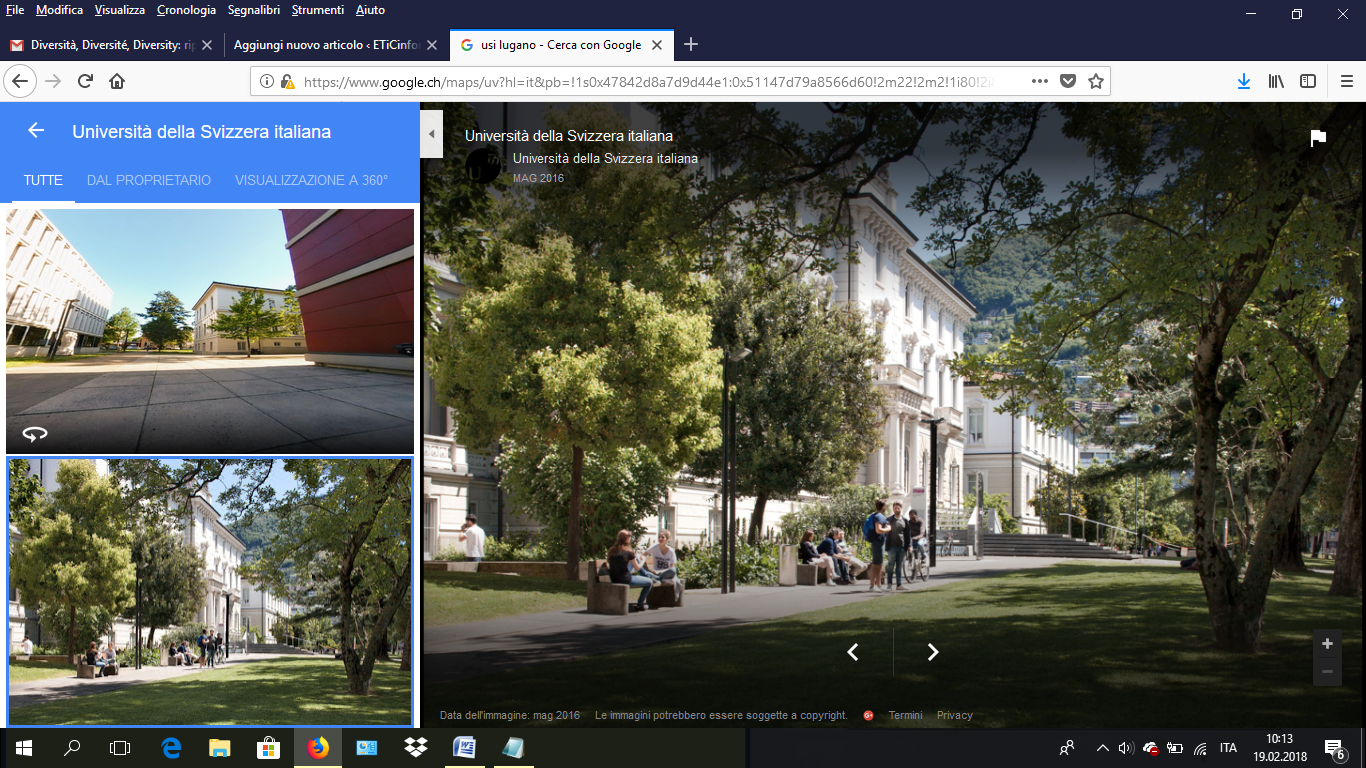Open the Aiuto menu

pyautogui.click(x=370, y=10)
